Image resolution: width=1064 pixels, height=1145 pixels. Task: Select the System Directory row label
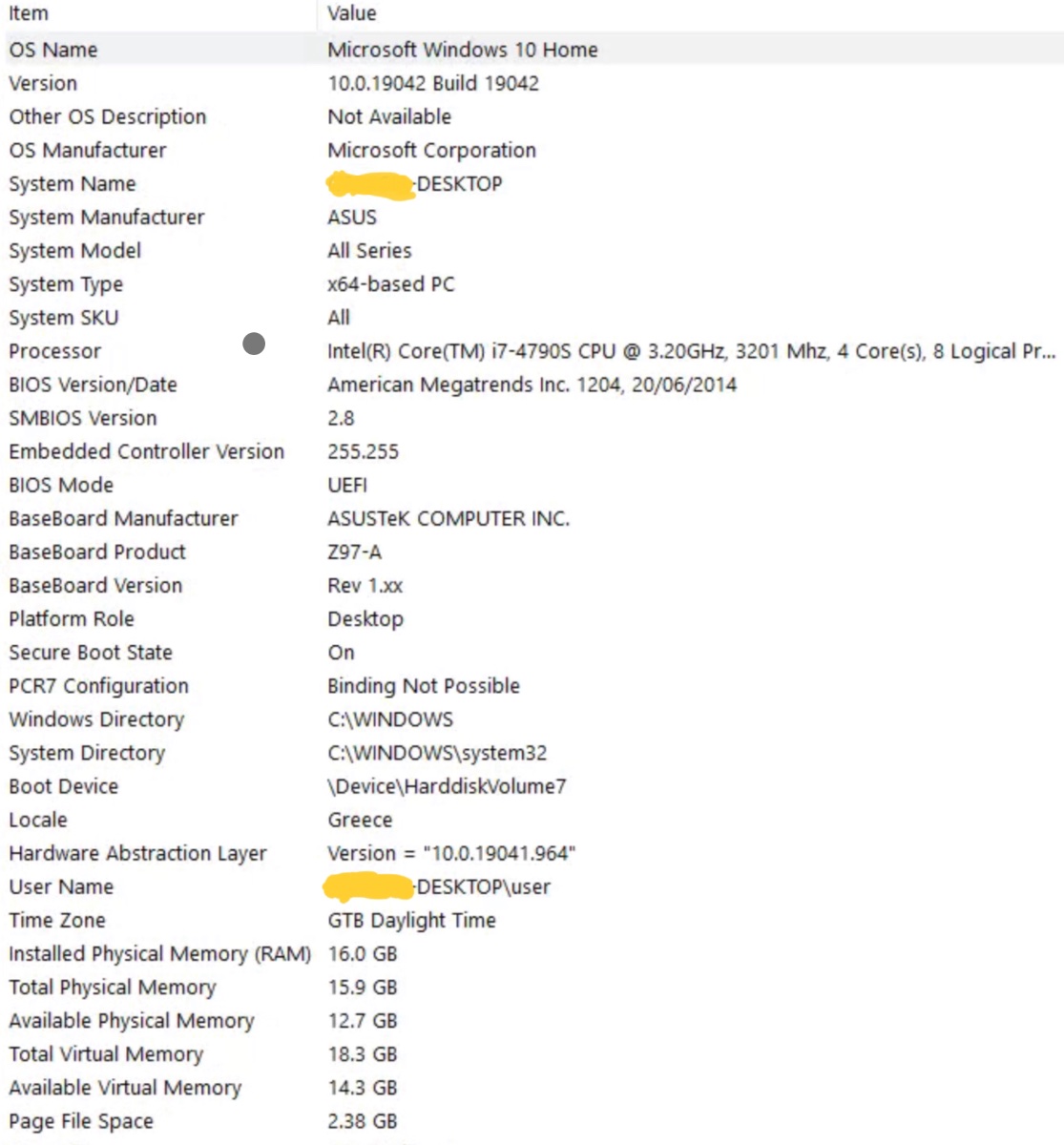pos(87,753)
